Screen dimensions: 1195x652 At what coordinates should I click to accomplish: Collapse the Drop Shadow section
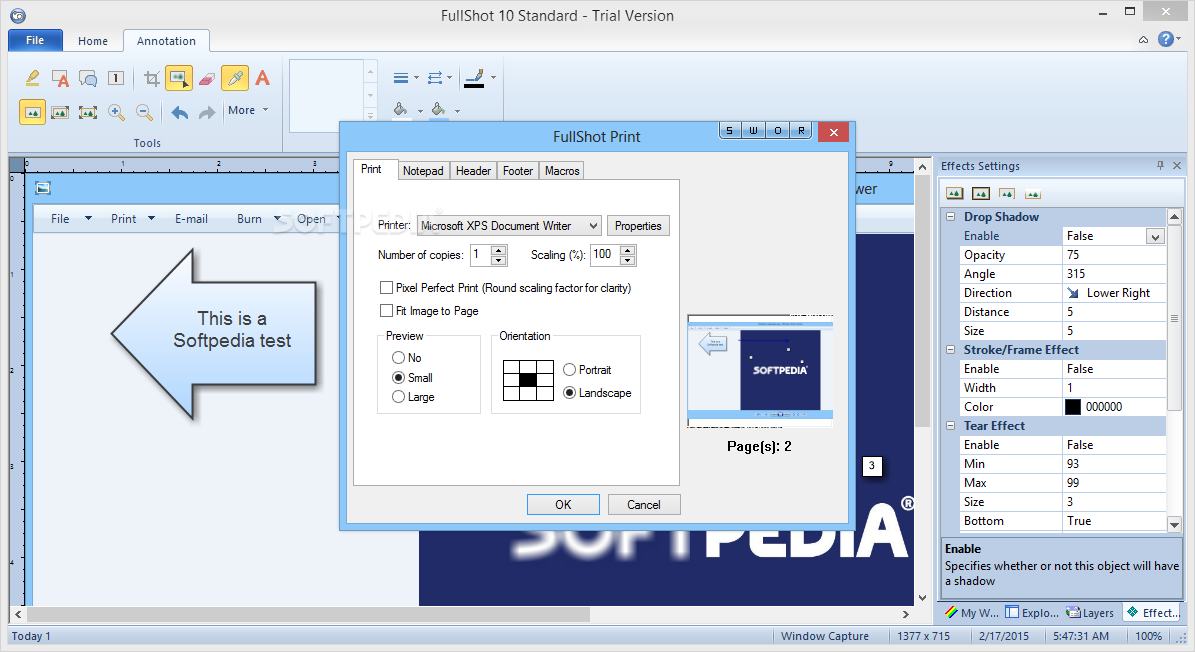950,216
